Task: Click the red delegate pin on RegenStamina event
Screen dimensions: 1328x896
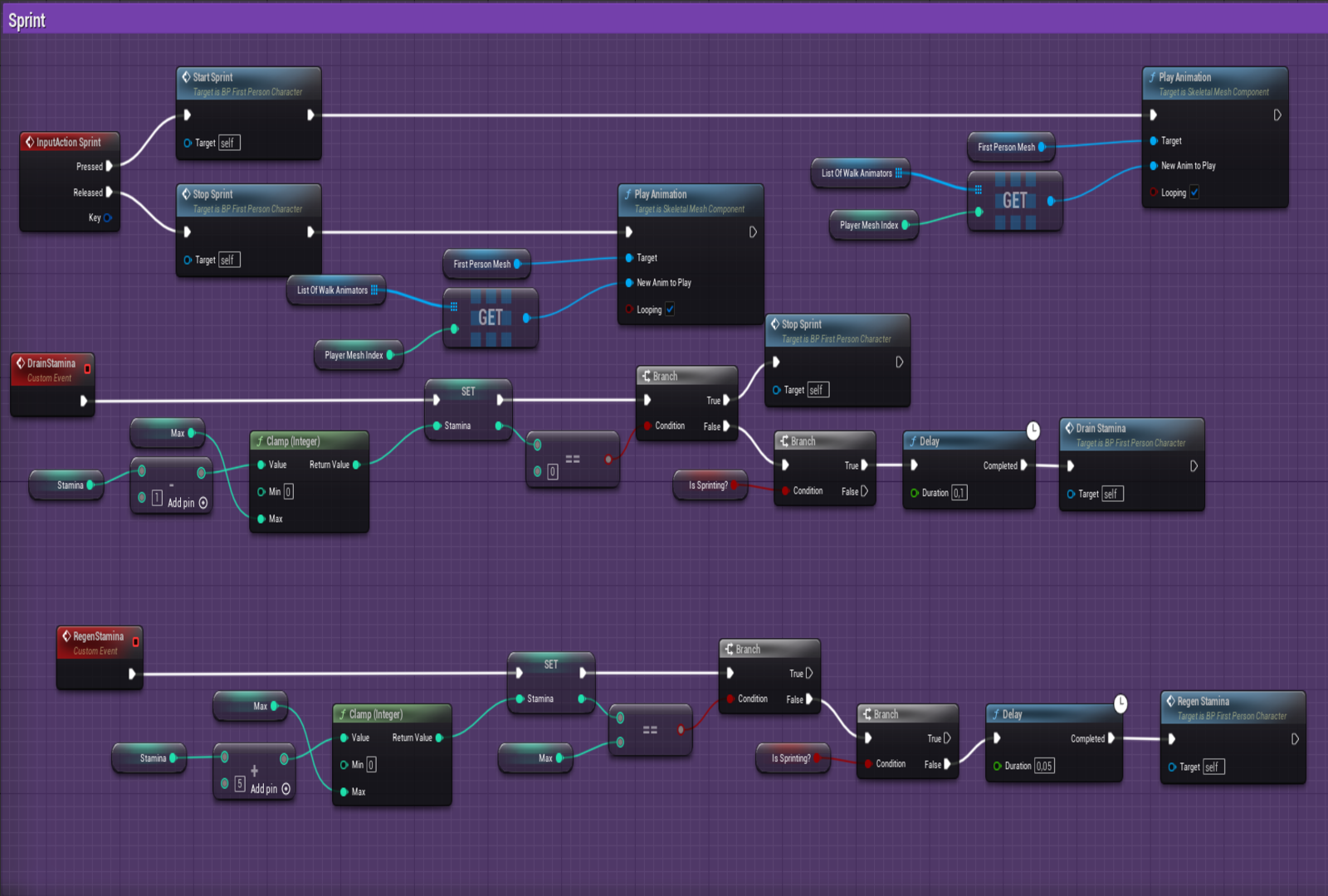Action: coord(135,641)
